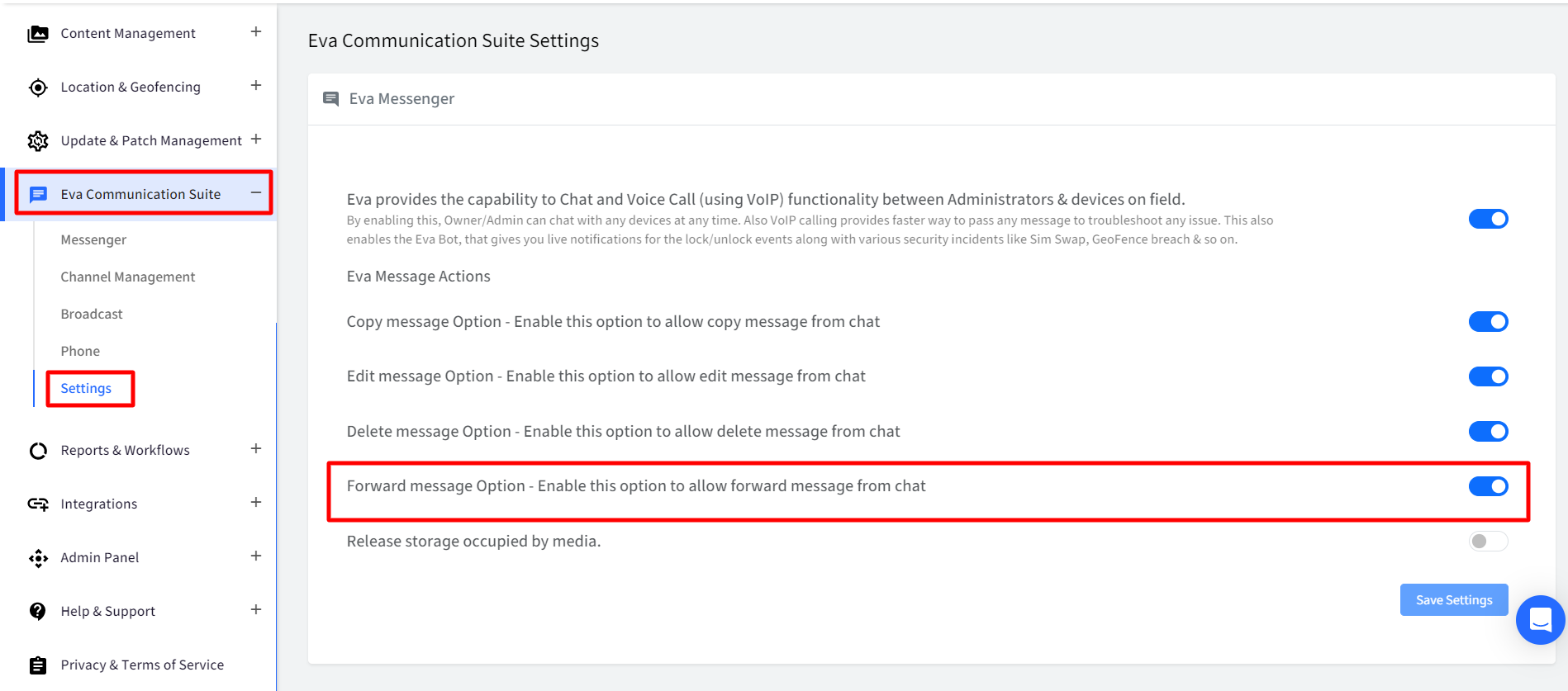Open Channel Management submenu item

point(128,277)
